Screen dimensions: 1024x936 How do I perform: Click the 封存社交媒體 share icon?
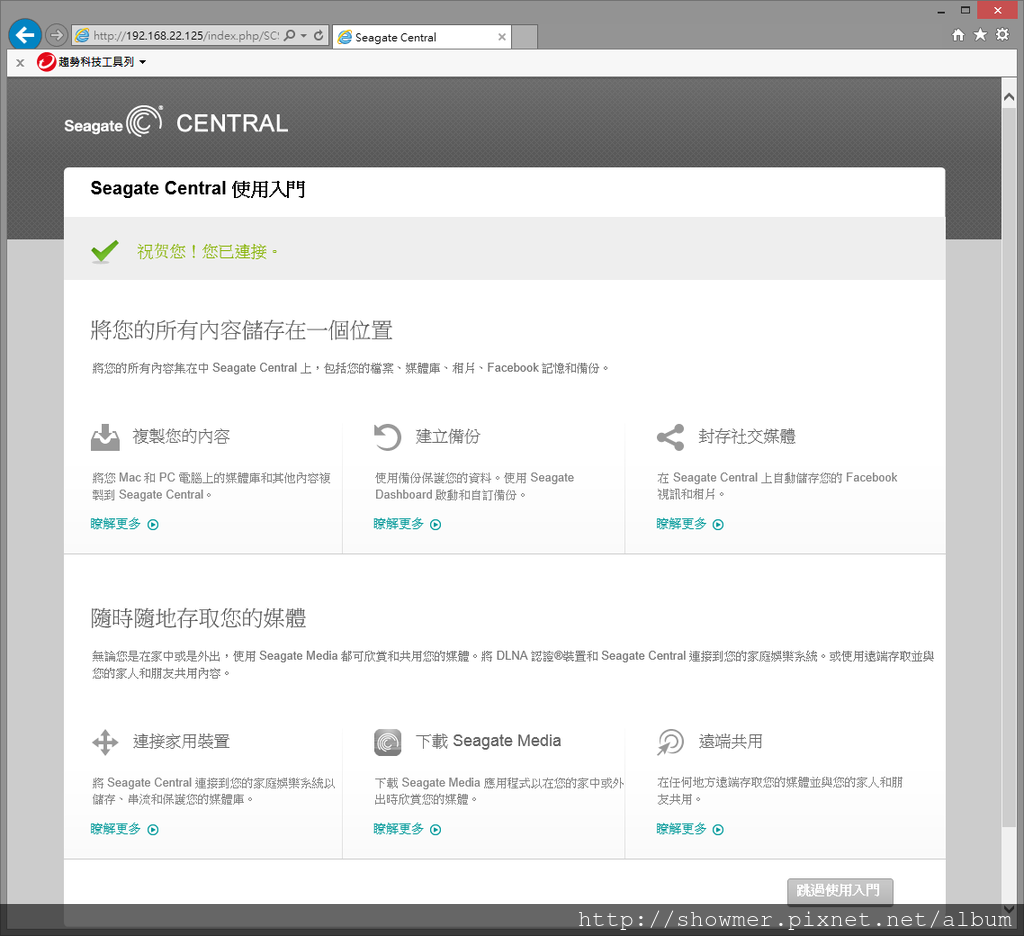tap(670, 437)
